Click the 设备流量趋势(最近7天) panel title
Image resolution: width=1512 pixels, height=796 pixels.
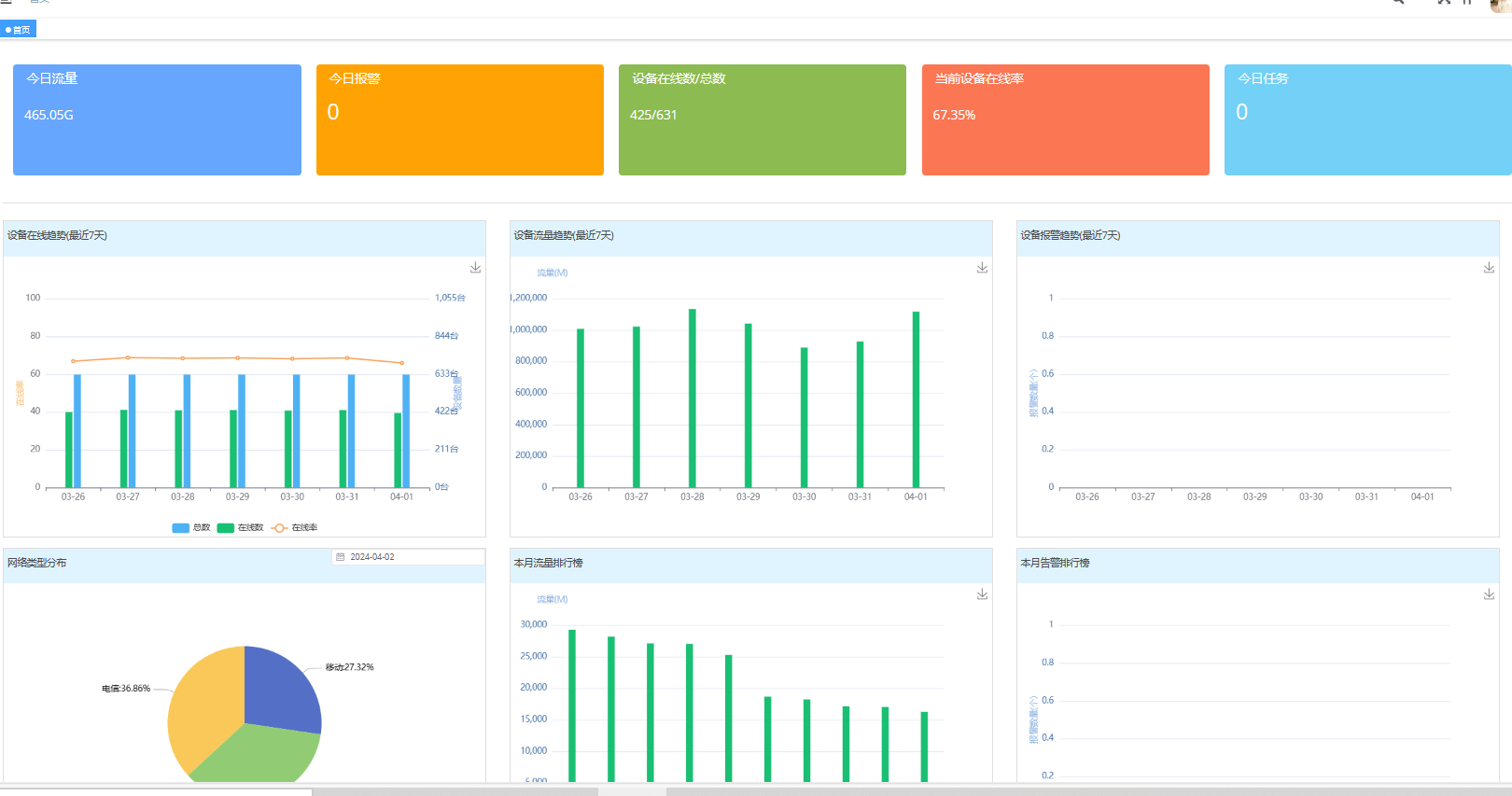click(x=564, y=235)
